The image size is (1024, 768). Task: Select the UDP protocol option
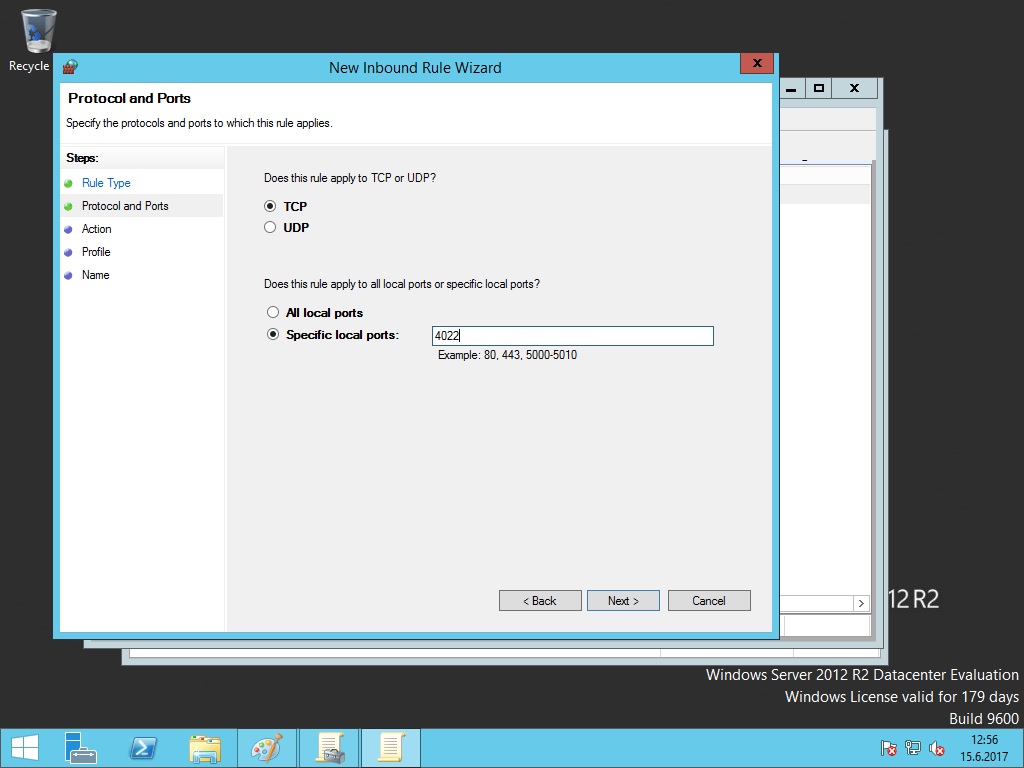pyautogui.click(x=270, y=227)
